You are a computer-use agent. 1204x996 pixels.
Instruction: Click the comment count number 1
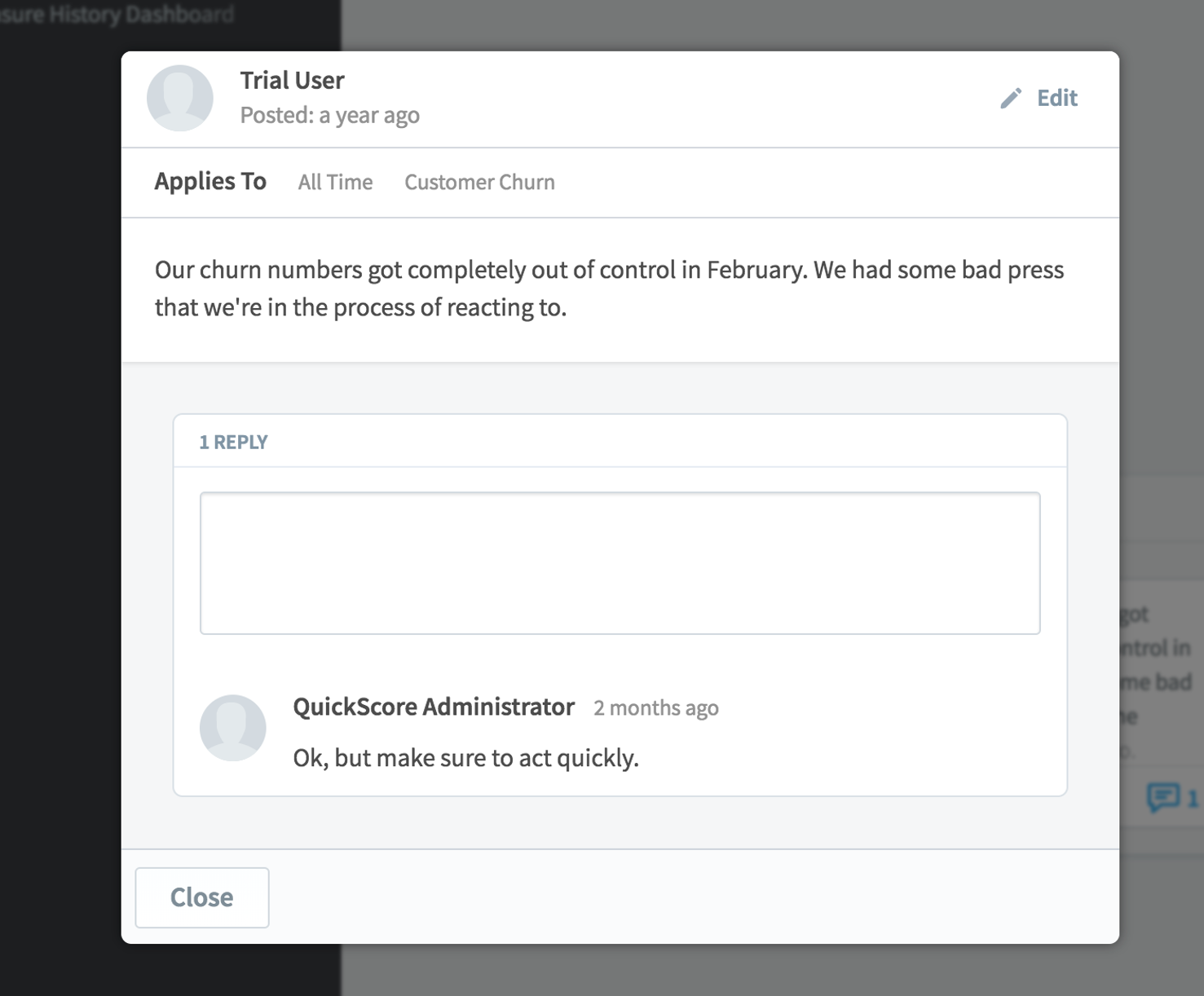(x=1193, y=798)
